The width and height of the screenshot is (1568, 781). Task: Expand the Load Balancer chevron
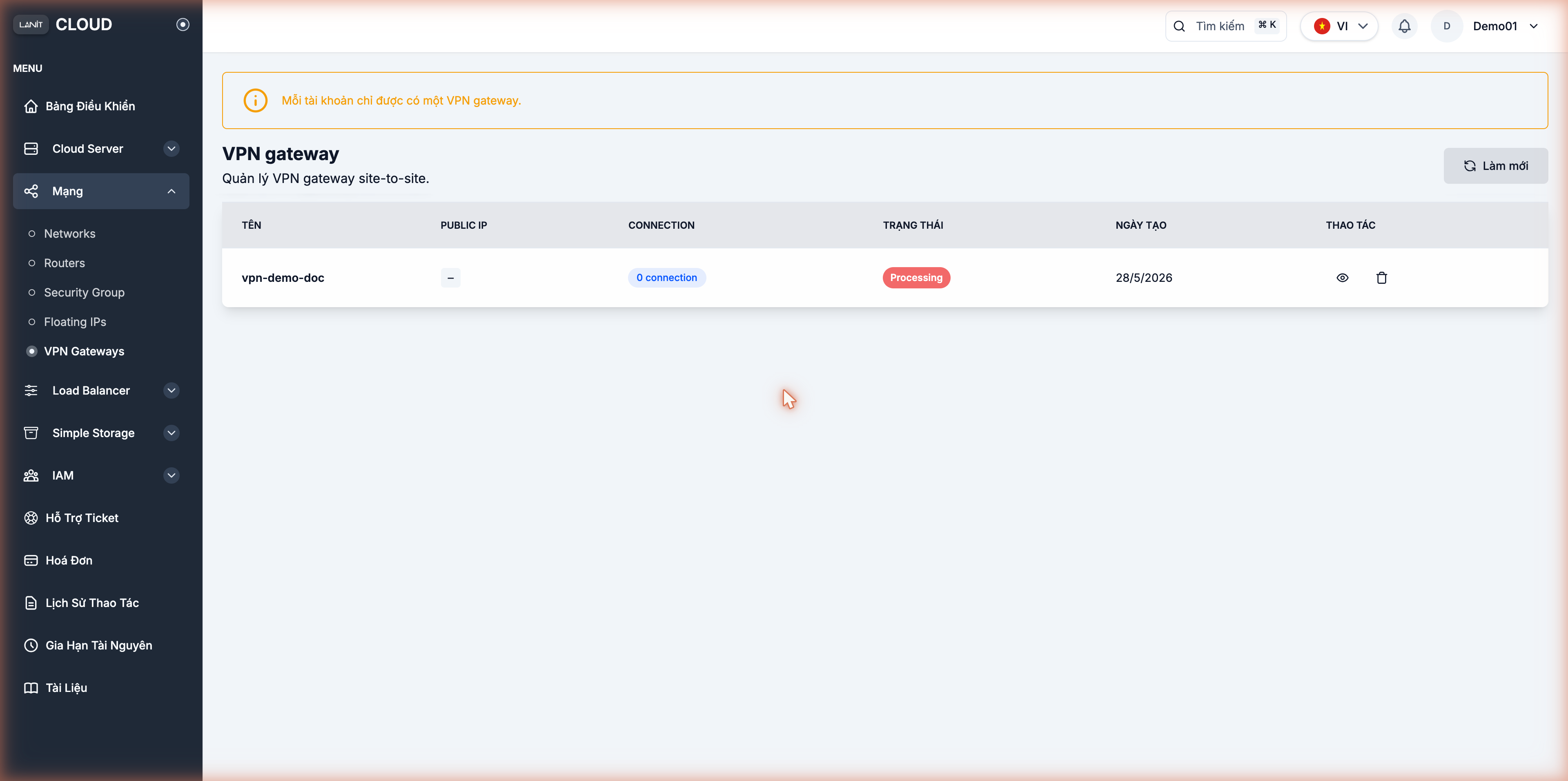click(171, 390)
